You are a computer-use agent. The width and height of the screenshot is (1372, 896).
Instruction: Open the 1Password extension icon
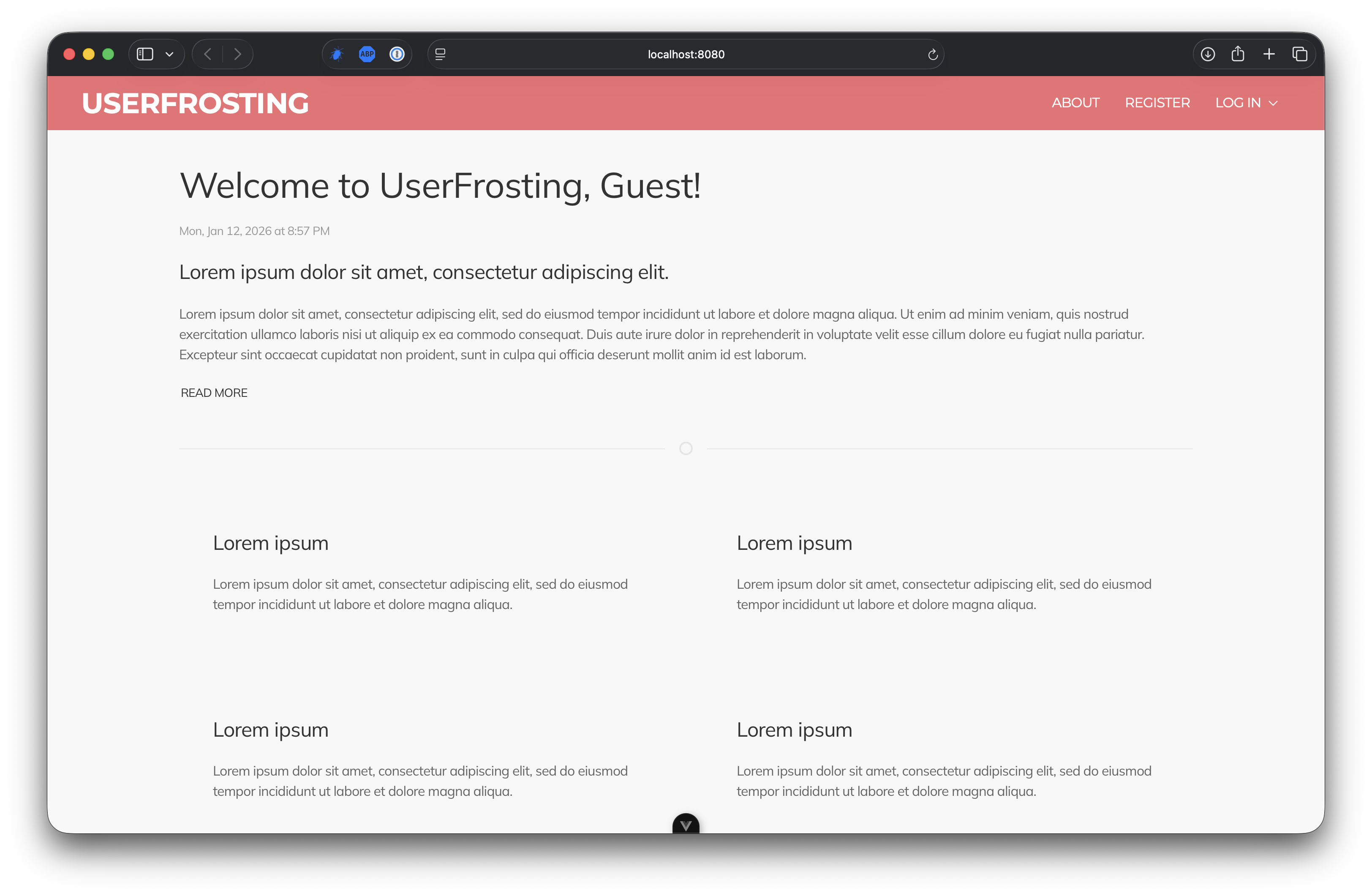coord(397,54)
